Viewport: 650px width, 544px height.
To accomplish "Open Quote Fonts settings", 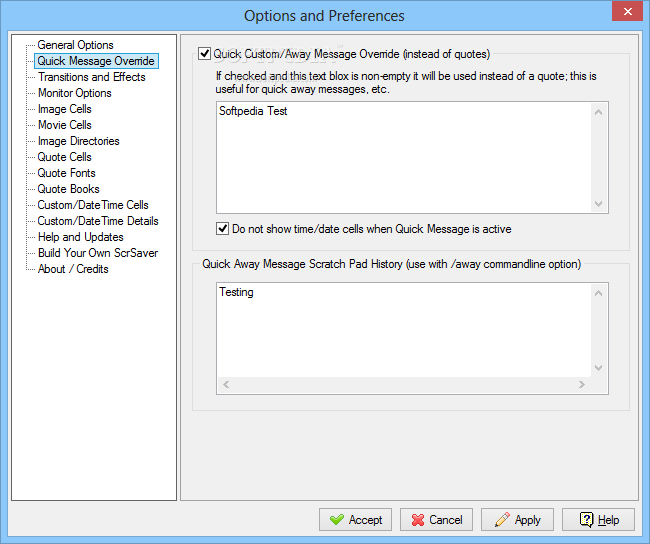I will [x=66, y=173].
